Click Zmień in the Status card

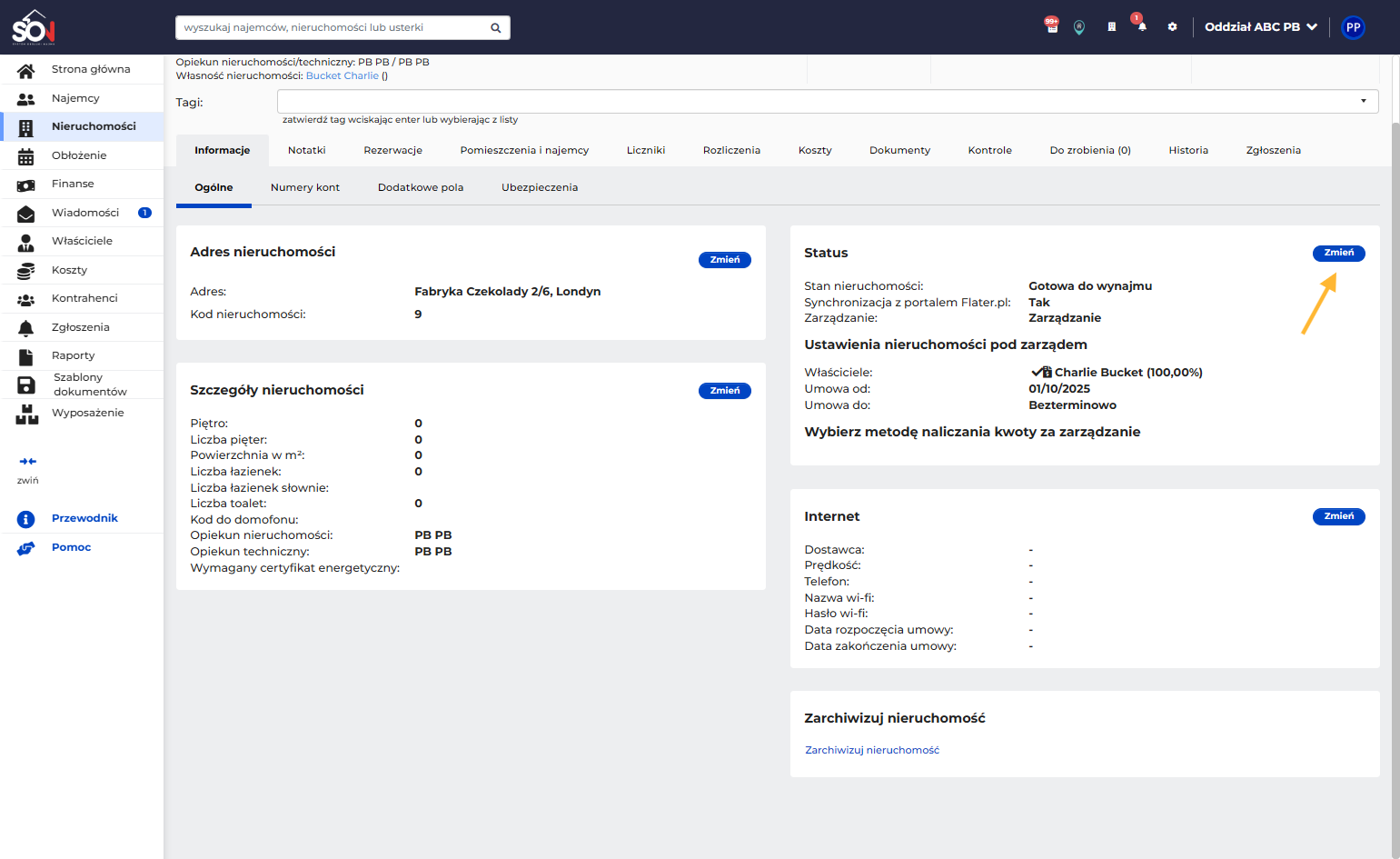[x=1339, y=254]
